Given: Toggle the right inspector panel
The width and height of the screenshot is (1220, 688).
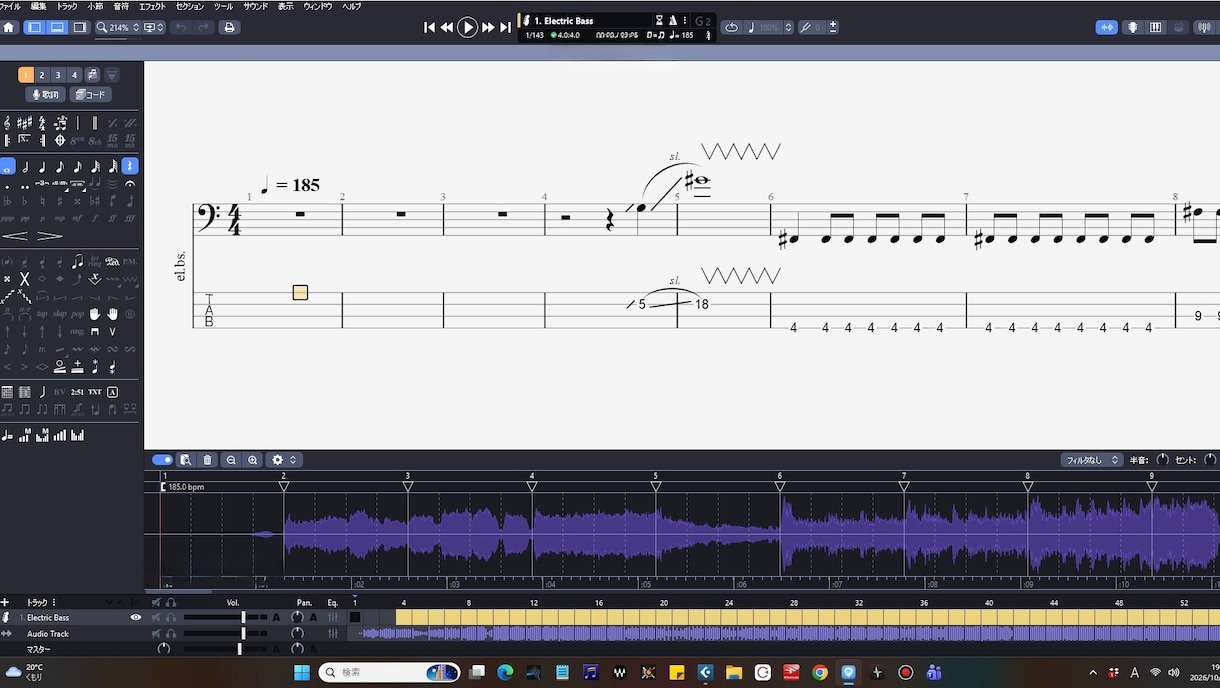Looking at the screenshot, I should [x=80, y=27].
